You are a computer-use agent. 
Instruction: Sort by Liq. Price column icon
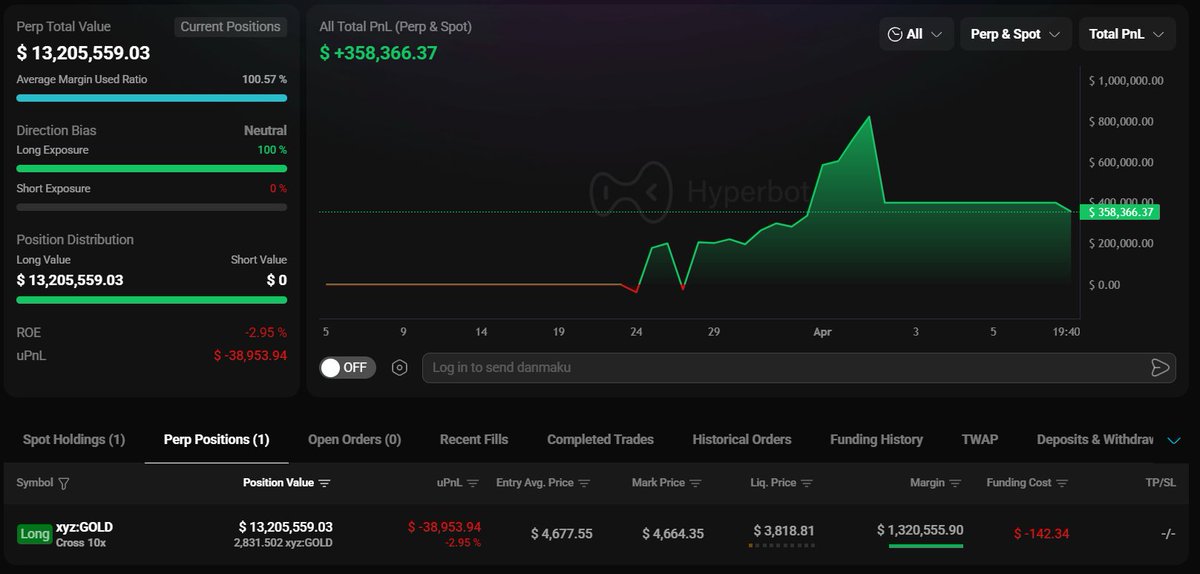807,483
